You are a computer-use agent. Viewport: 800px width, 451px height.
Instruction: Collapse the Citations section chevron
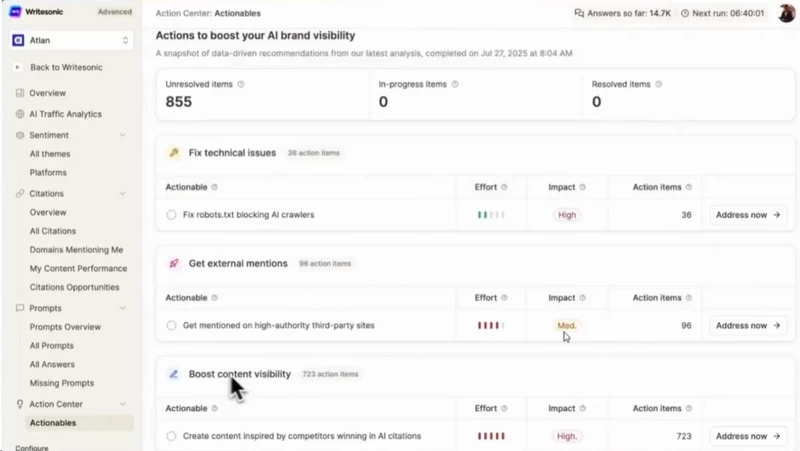(x=122, y=194)
